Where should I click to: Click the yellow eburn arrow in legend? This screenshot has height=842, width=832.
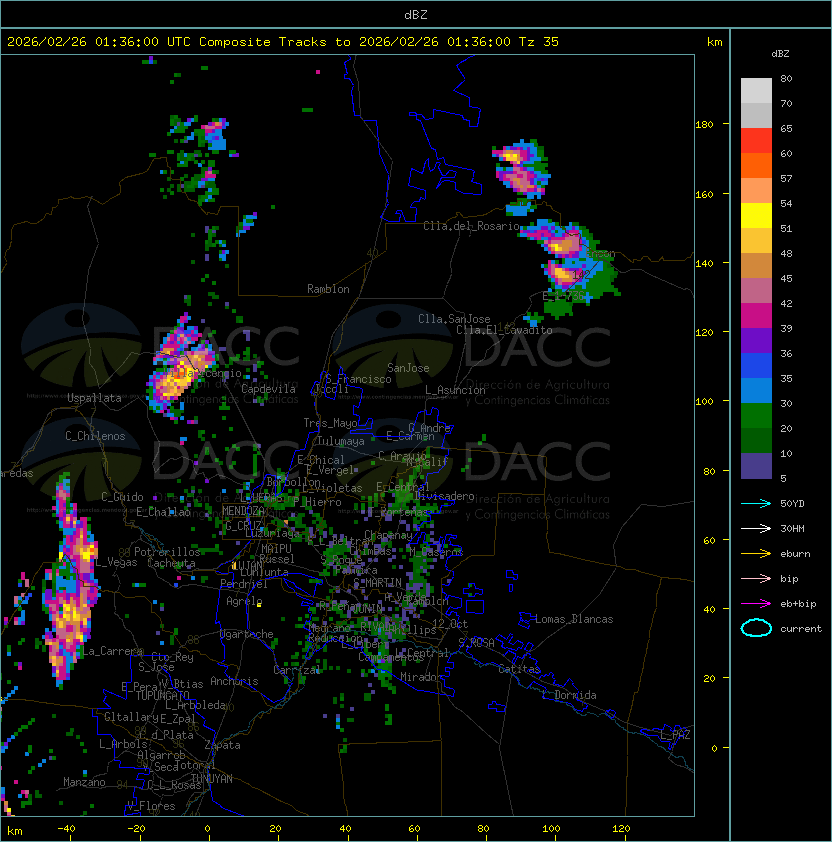coord(756,554)
